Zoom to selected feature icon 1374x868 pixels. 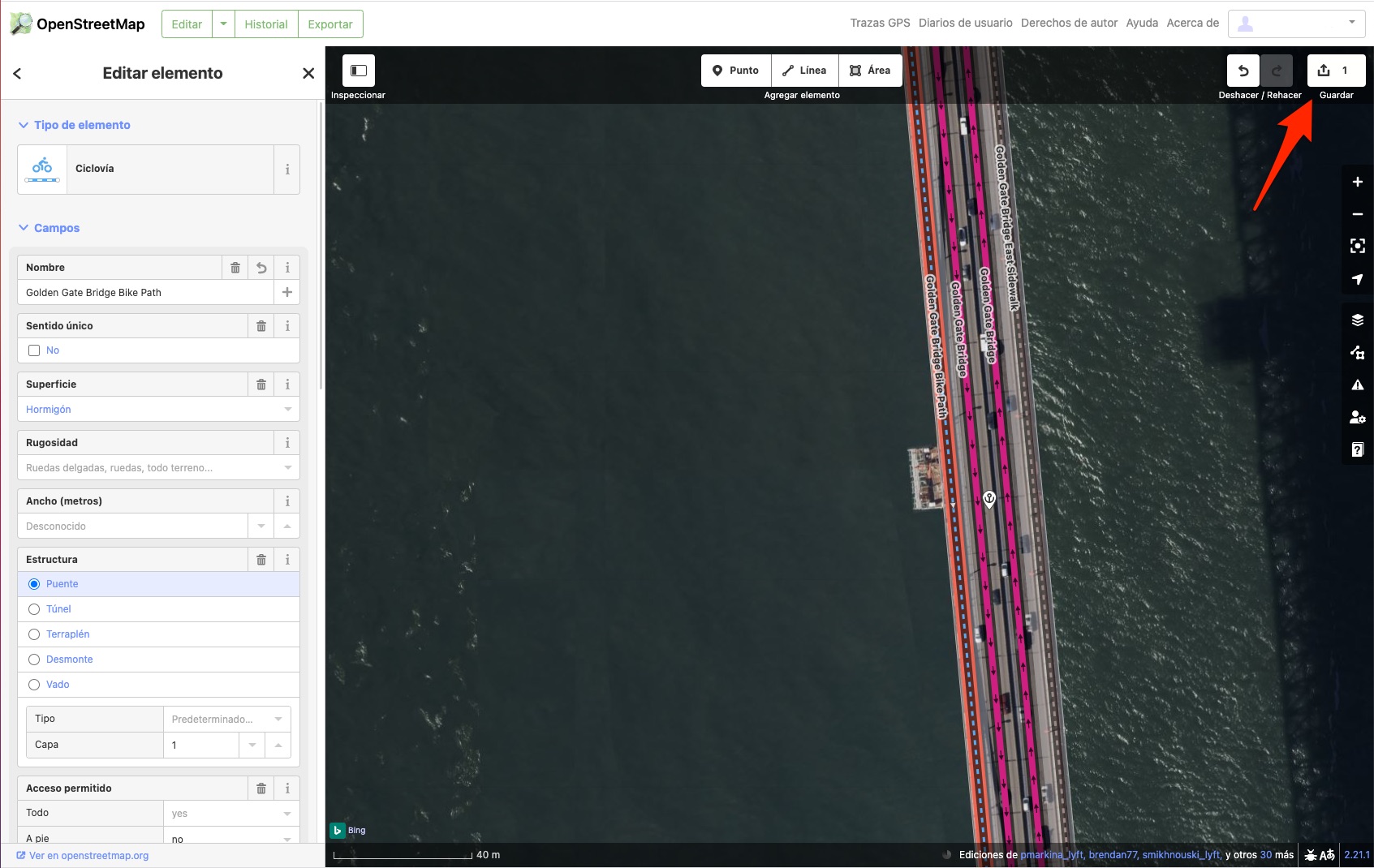point(1357,246)
